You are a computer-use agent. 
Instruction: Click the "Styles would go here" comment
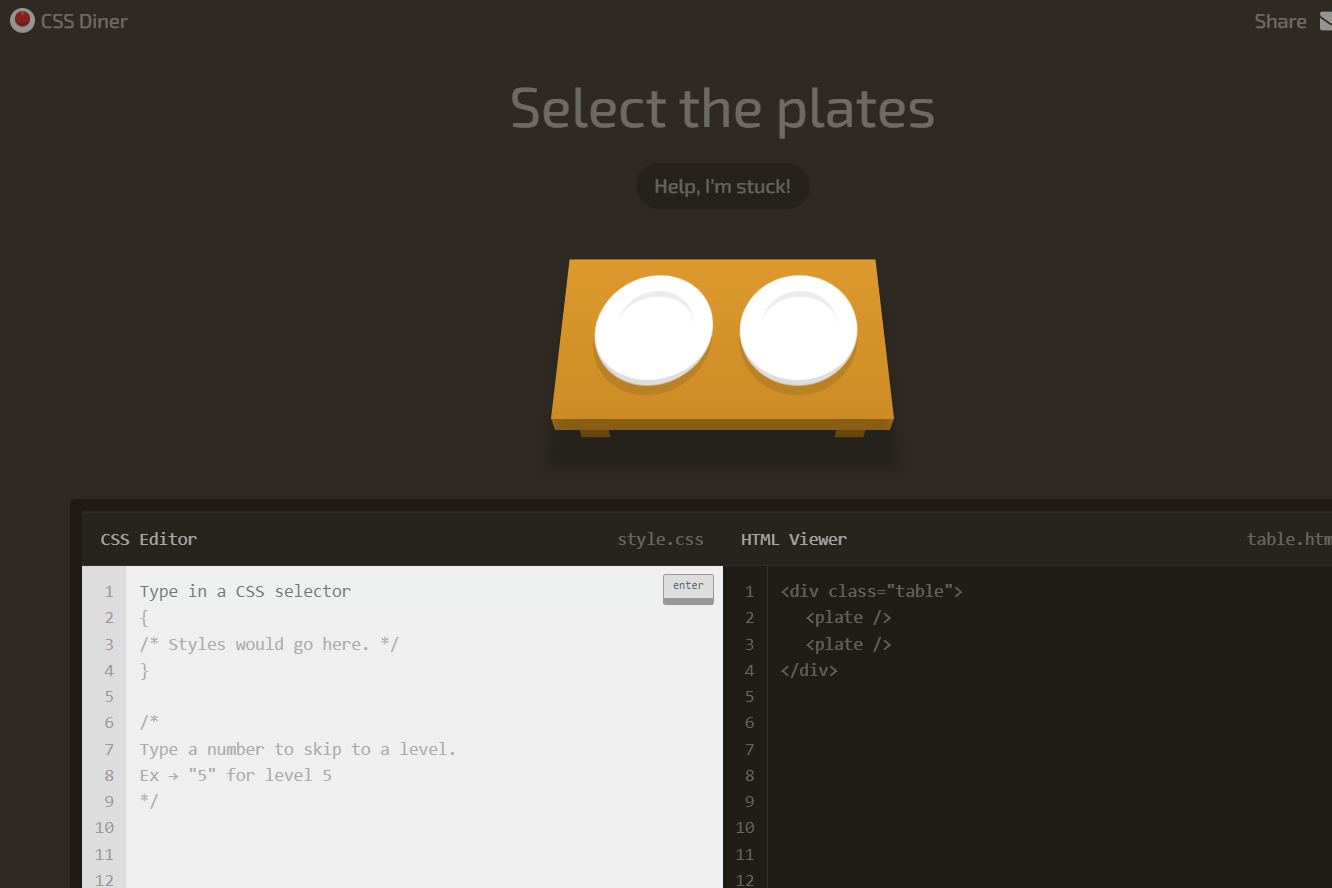[269, 644]
